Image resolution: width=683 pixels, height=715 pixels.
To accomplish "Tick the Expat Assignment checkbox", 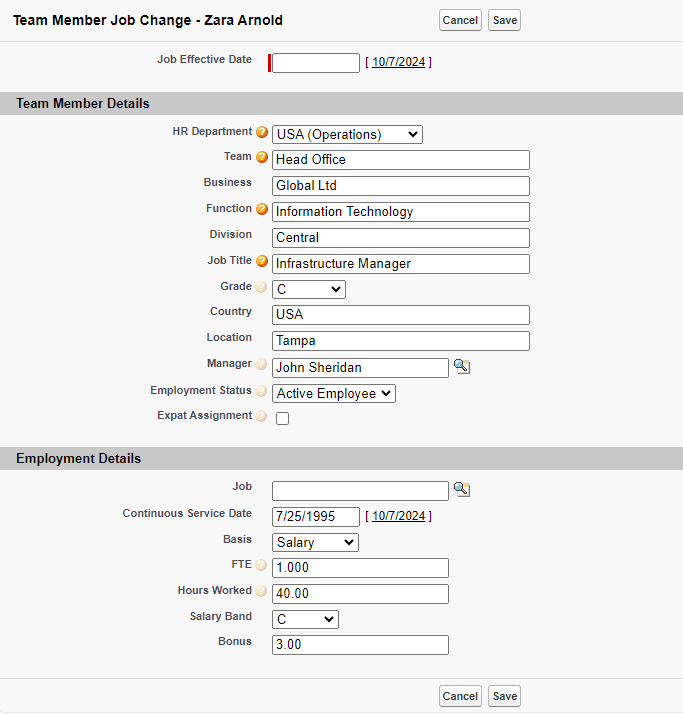I will (282, 419).
